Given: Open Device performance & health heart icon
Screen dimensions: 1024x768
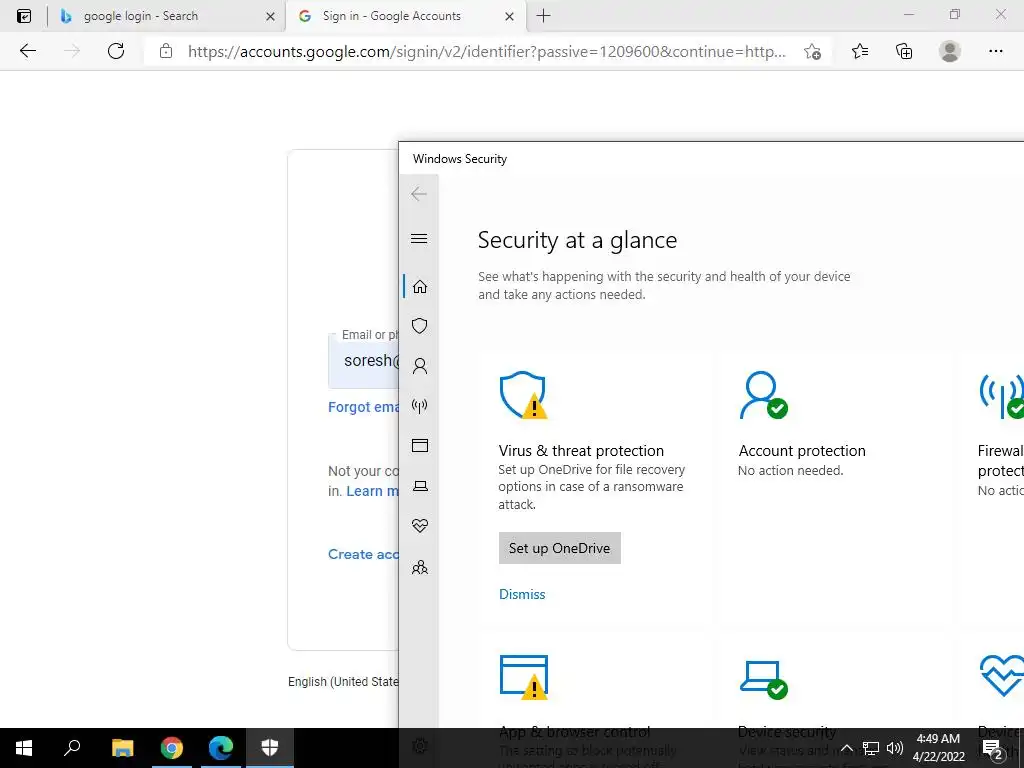Looking at the screenshot, I should tap(420, 526).
